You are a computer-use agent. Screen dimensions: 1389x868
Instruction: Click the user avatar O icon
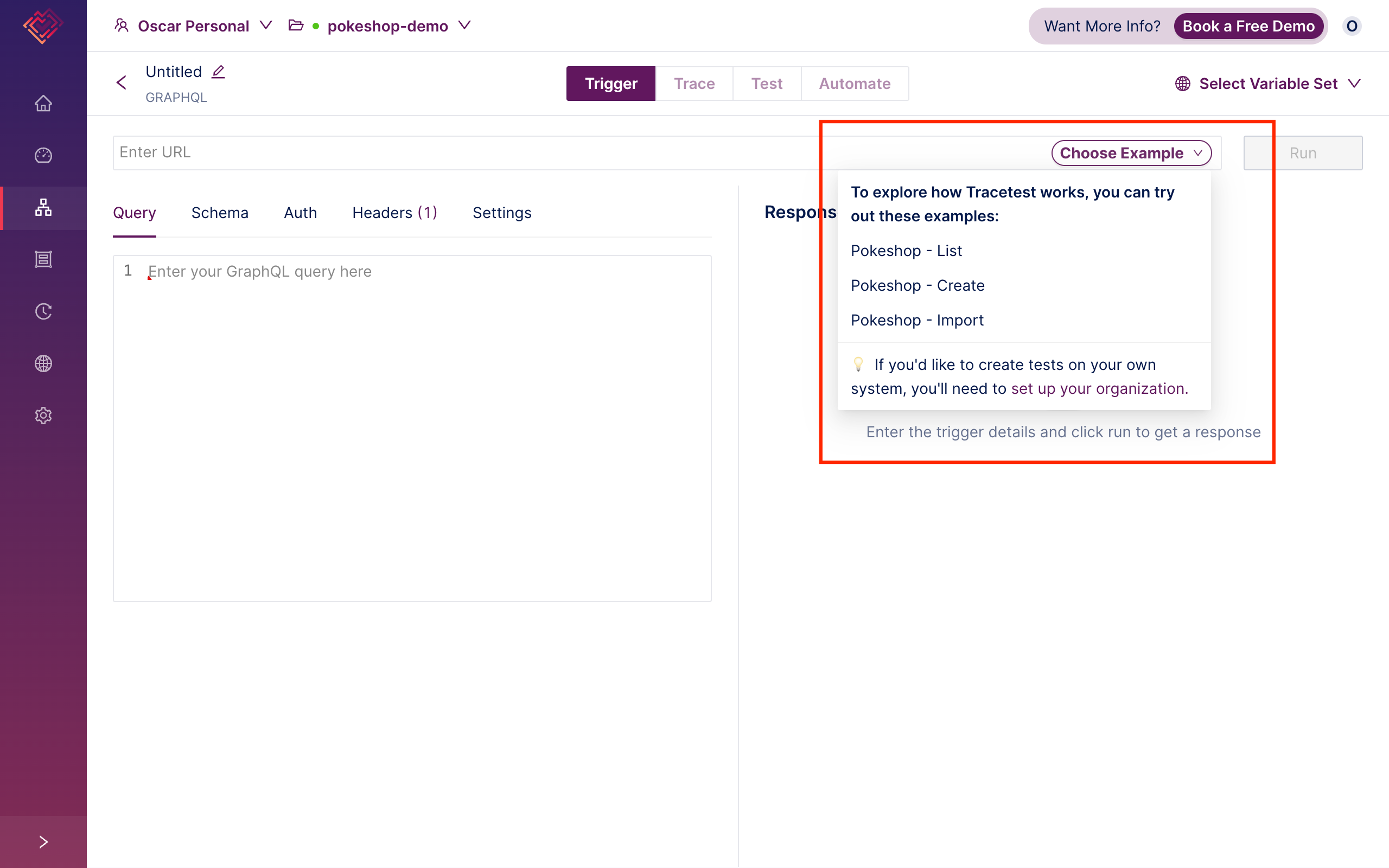1352,26
